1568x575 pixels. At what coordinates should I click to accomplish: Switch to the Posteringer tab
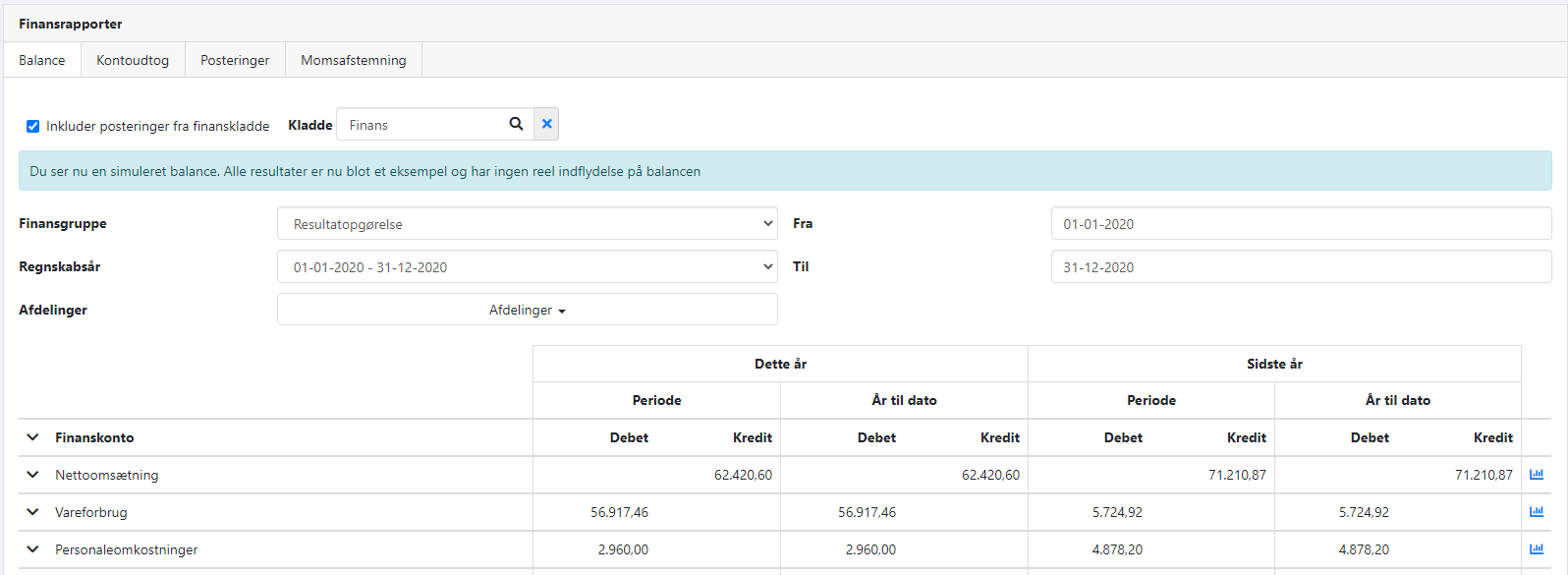tap(235, 60)
